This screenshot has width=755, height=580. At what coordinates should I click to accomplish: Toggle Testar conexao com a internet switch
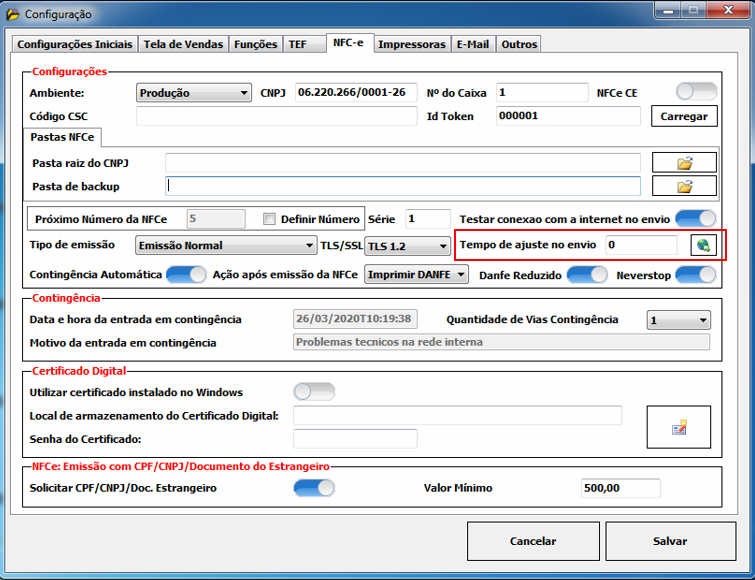[x=696, y=219]
